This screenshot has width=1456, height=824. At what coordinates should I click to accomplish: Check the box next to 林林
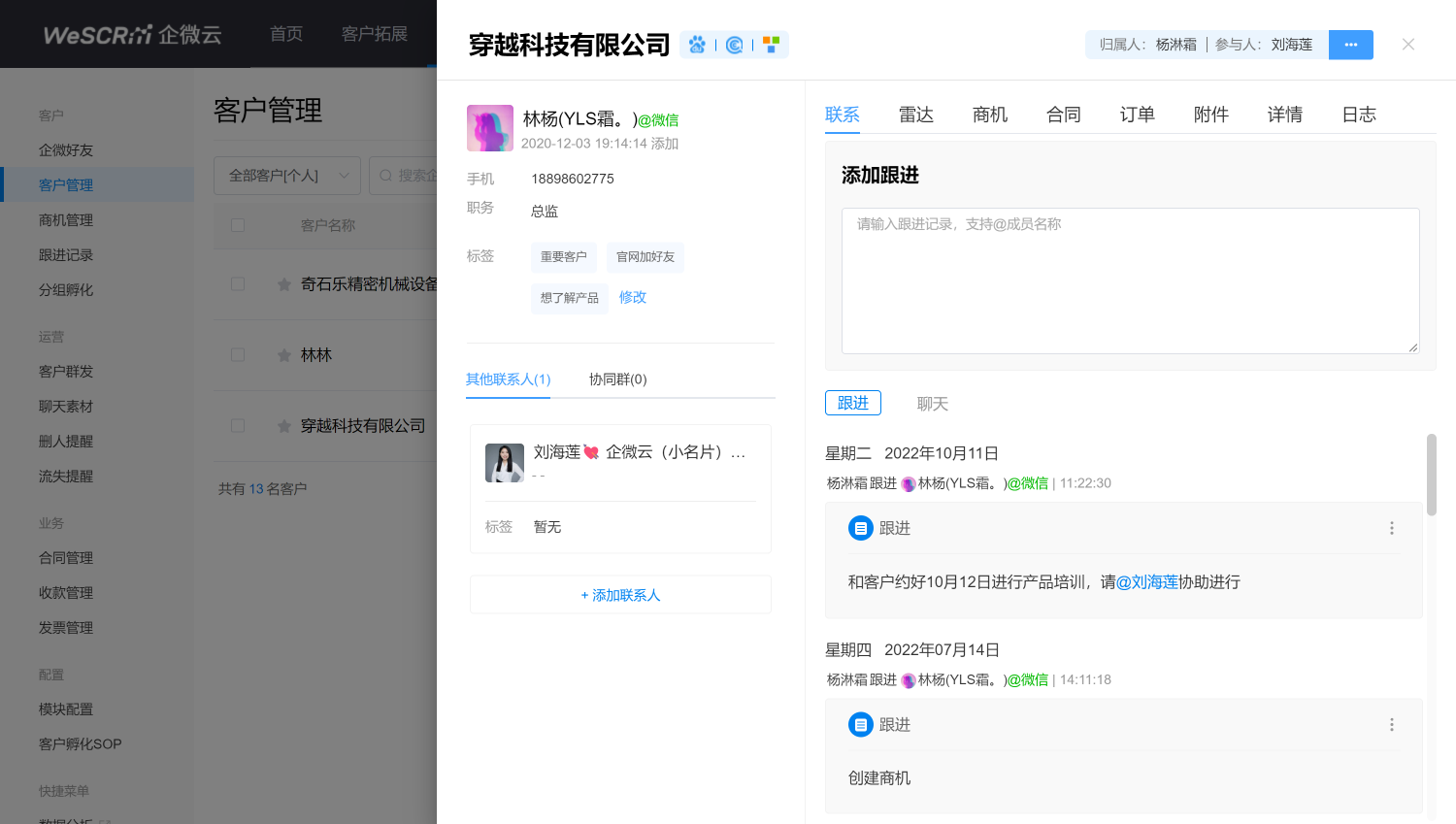238,355
